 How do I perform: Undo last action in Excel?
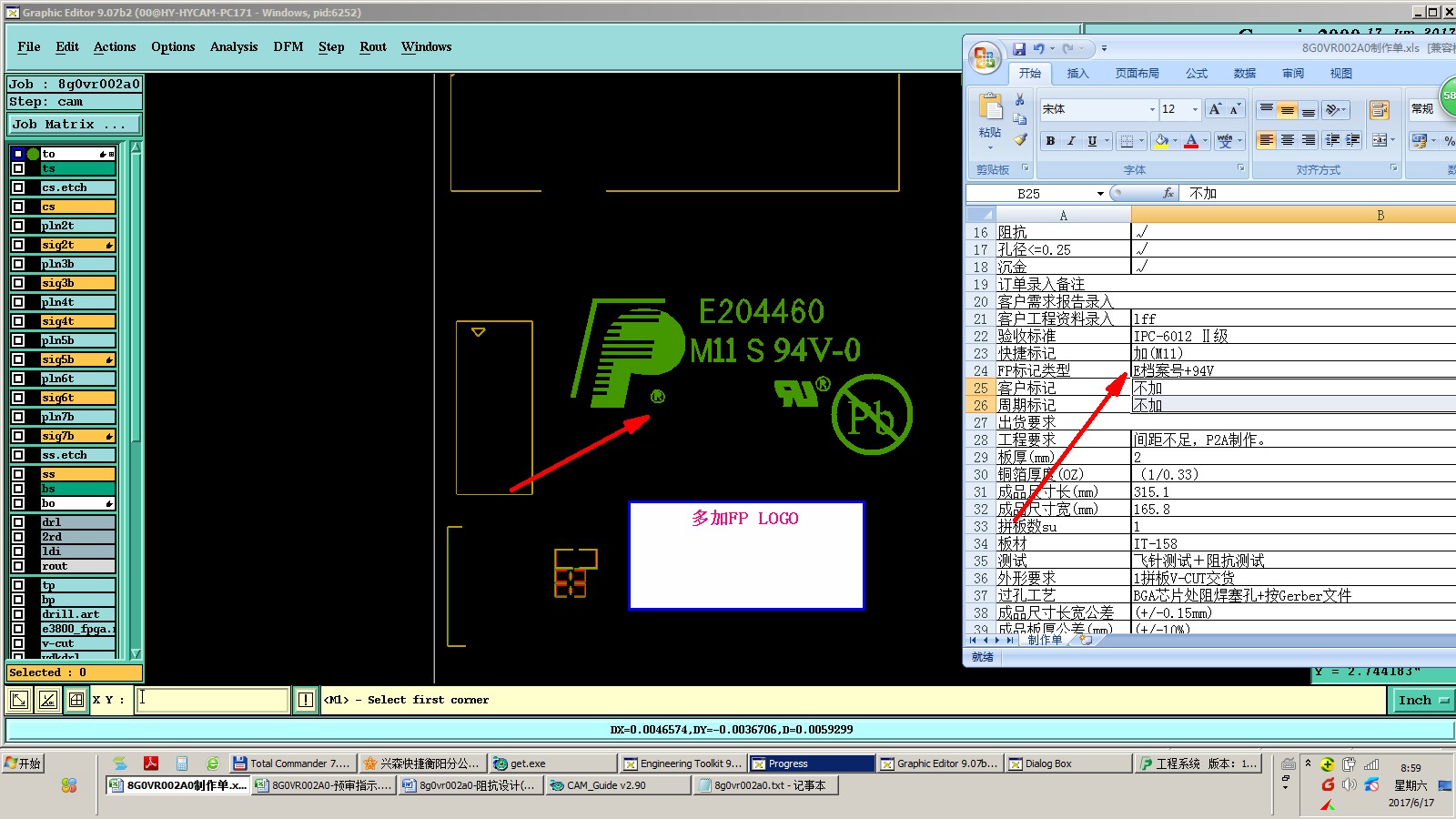(x=1038, y=48)
